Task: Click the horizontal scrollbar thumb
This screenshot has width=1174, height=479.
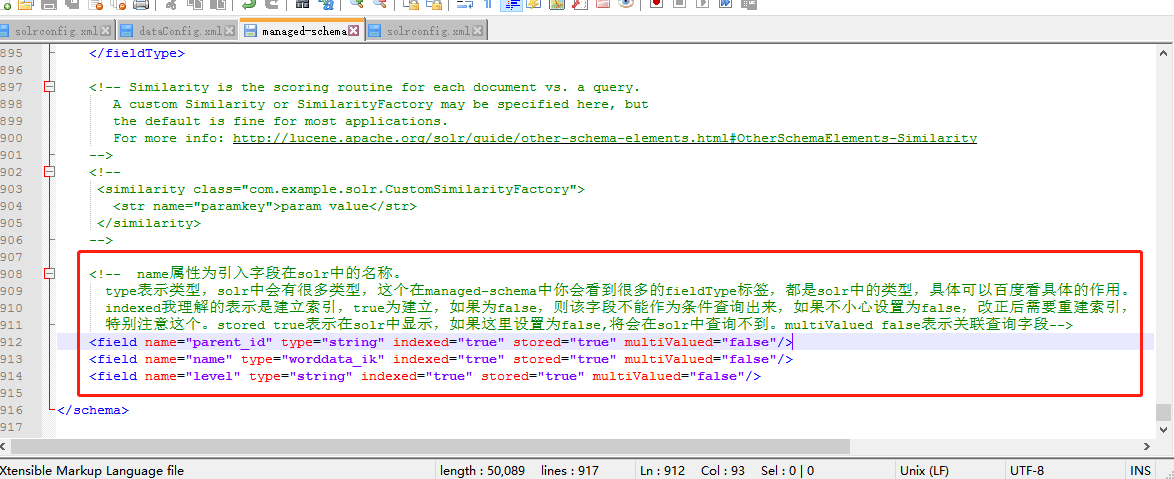Action: (x=431, y=446)
